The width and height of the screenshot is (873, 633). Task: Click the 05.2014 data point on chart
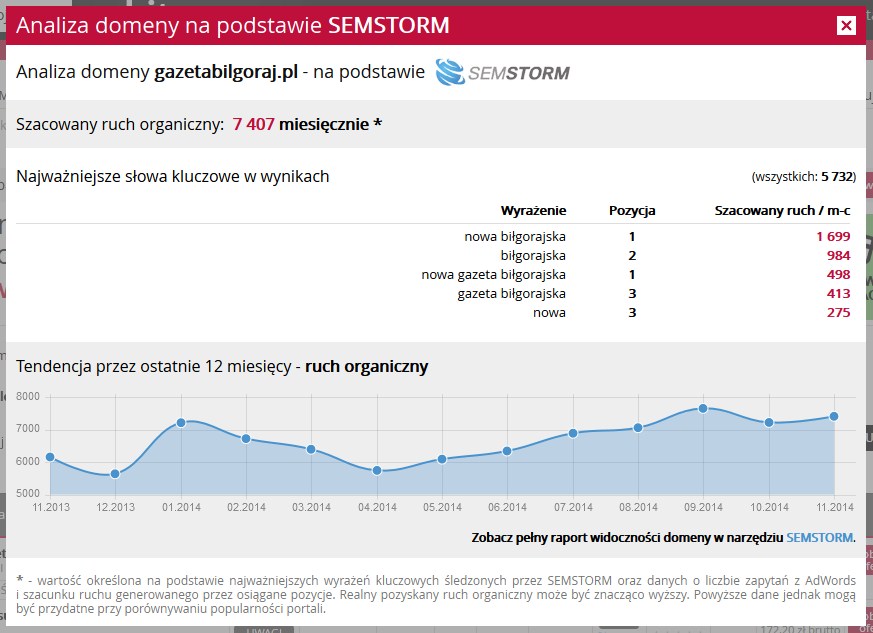pos(442,459)
